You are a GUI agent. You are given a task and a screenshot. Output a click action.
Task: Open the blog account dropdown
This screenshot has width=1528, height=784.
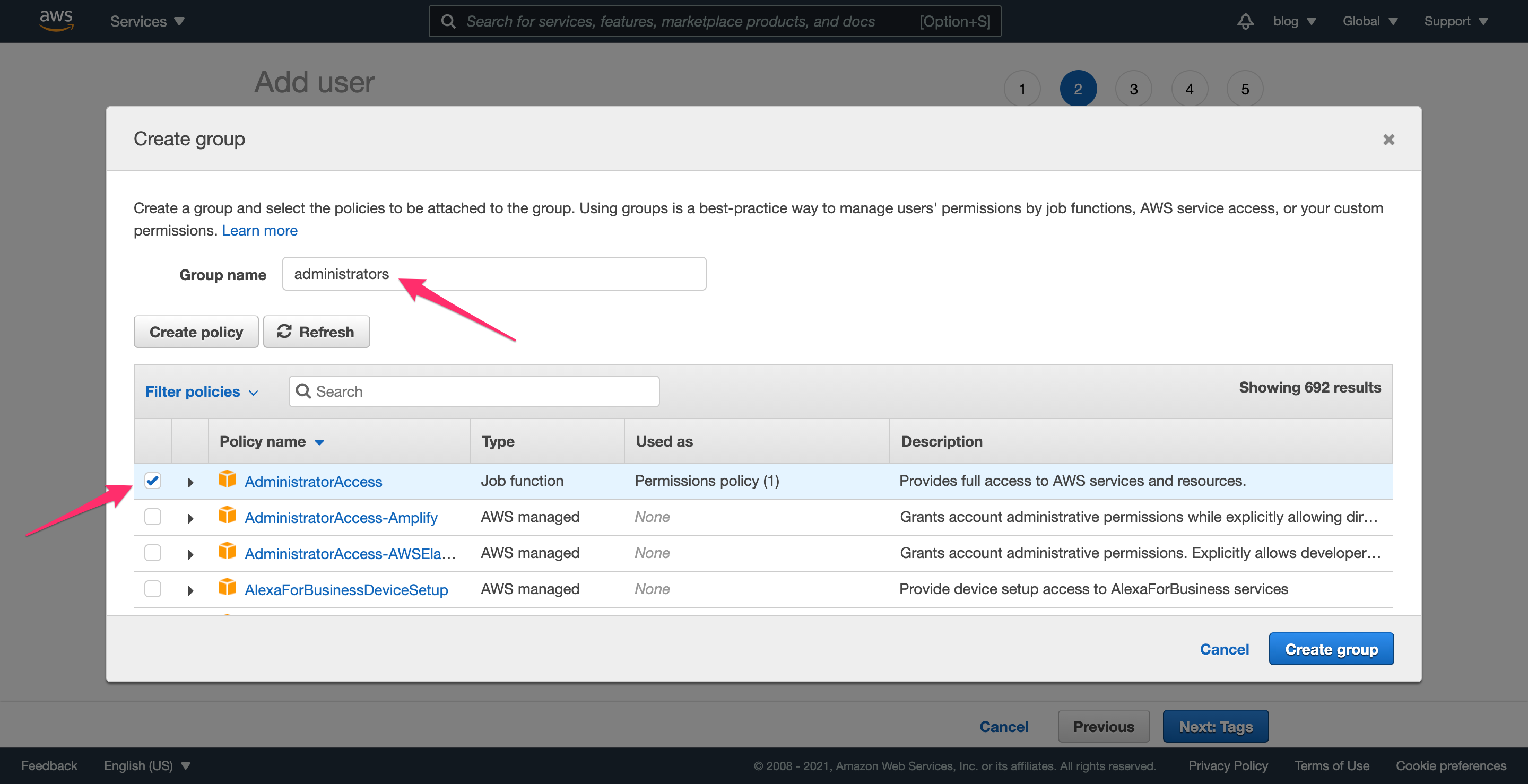(x=1295, y=21)
